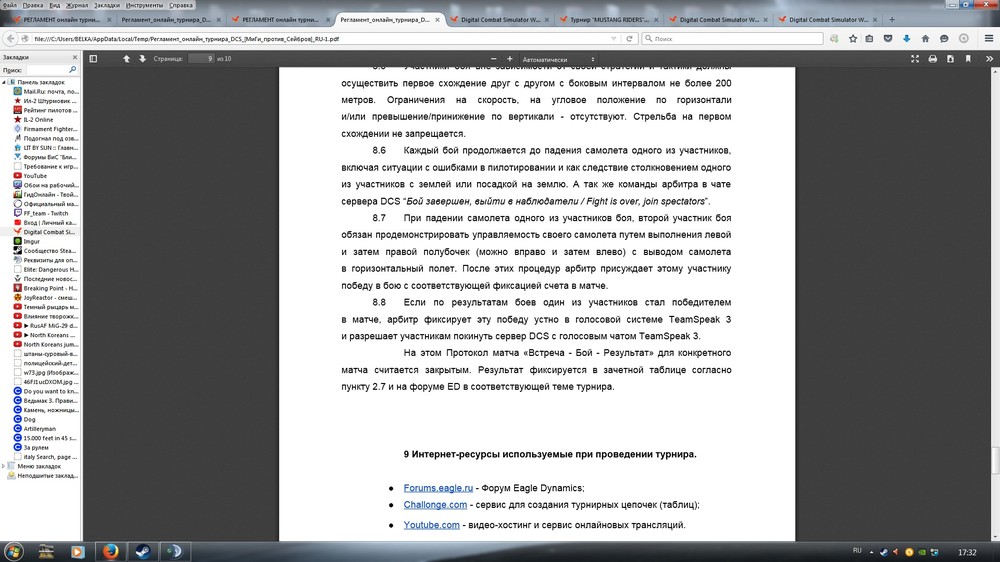Print the PDF document
Viewport: 1000px width, 562px height.
[x=932, y=59]
